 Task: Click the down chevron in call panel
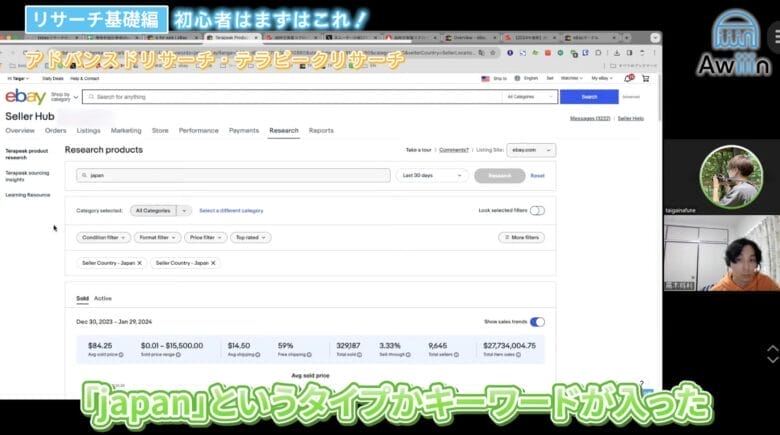click(773, 359)
